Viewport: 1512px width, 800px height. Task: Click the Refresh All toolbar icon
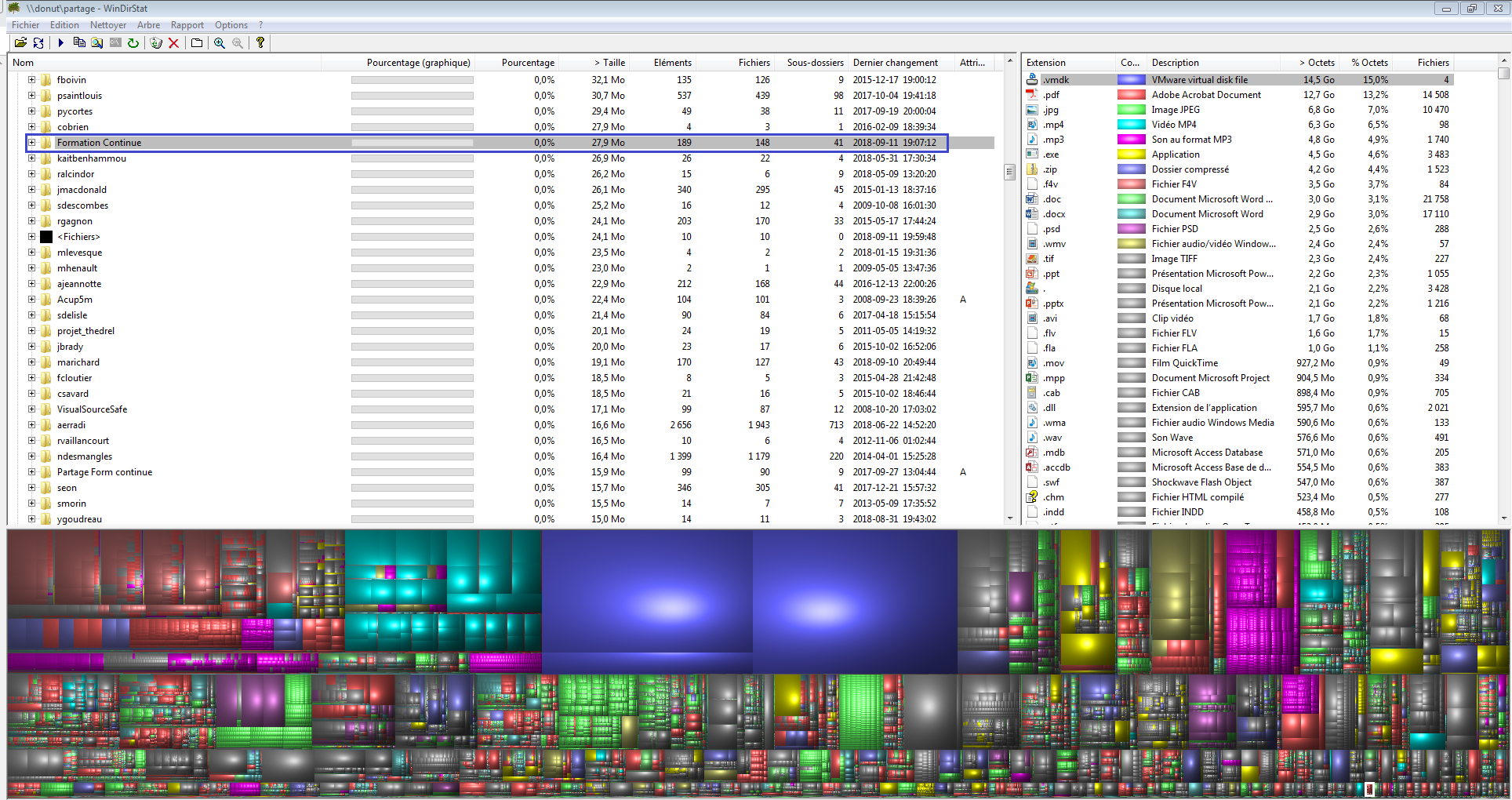coord(38,43)
